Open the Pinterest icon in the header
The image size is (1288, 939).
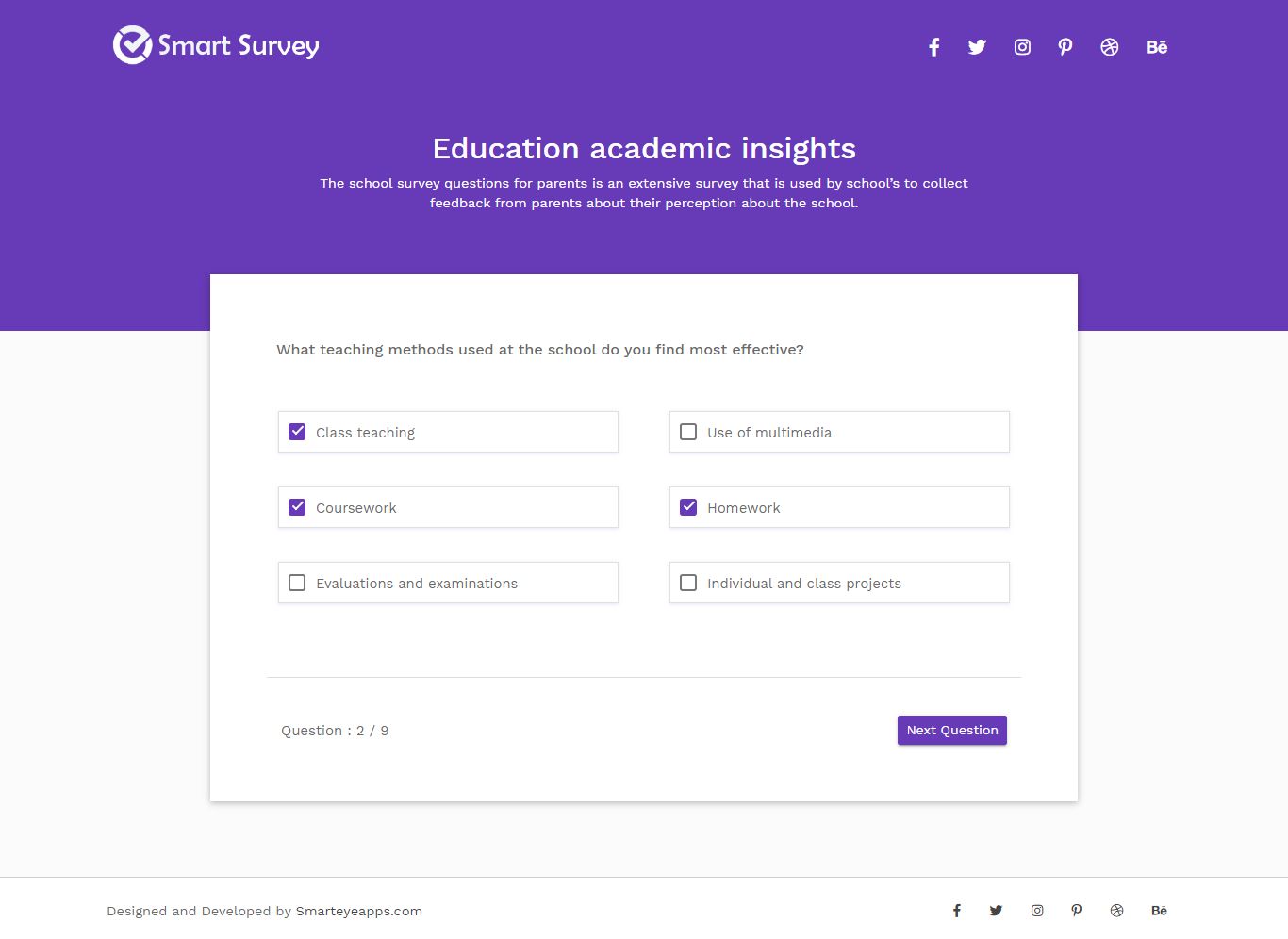pyautogui.click(x=1065, y=47)
